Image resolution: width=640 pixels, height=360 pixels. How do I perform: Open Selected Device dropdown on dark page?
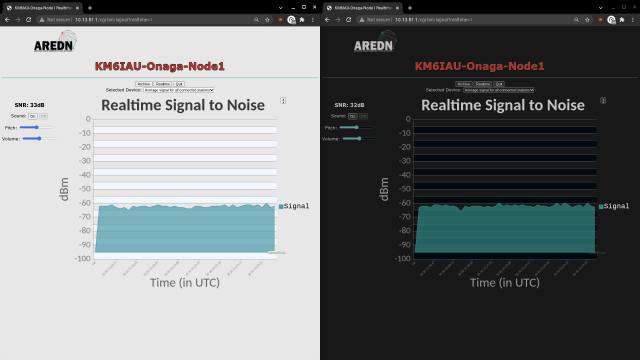[499, 90]
